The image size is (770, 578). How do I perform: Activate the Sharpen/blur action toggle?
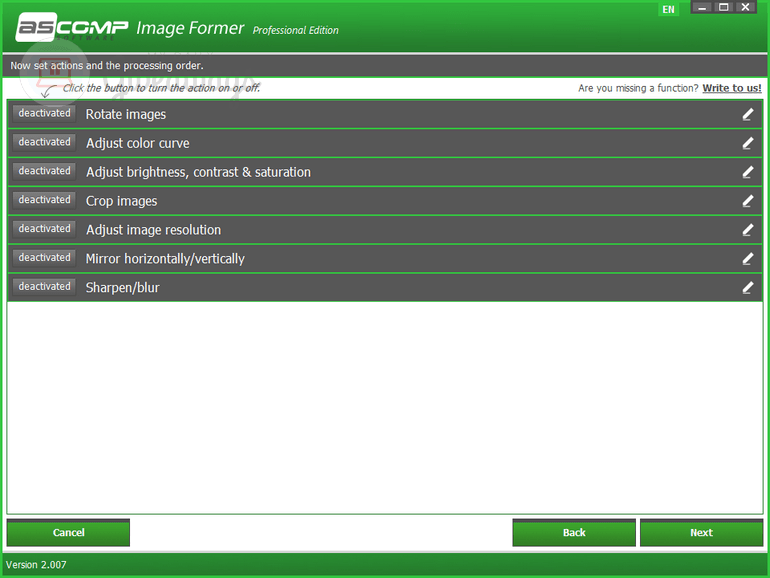44,287
